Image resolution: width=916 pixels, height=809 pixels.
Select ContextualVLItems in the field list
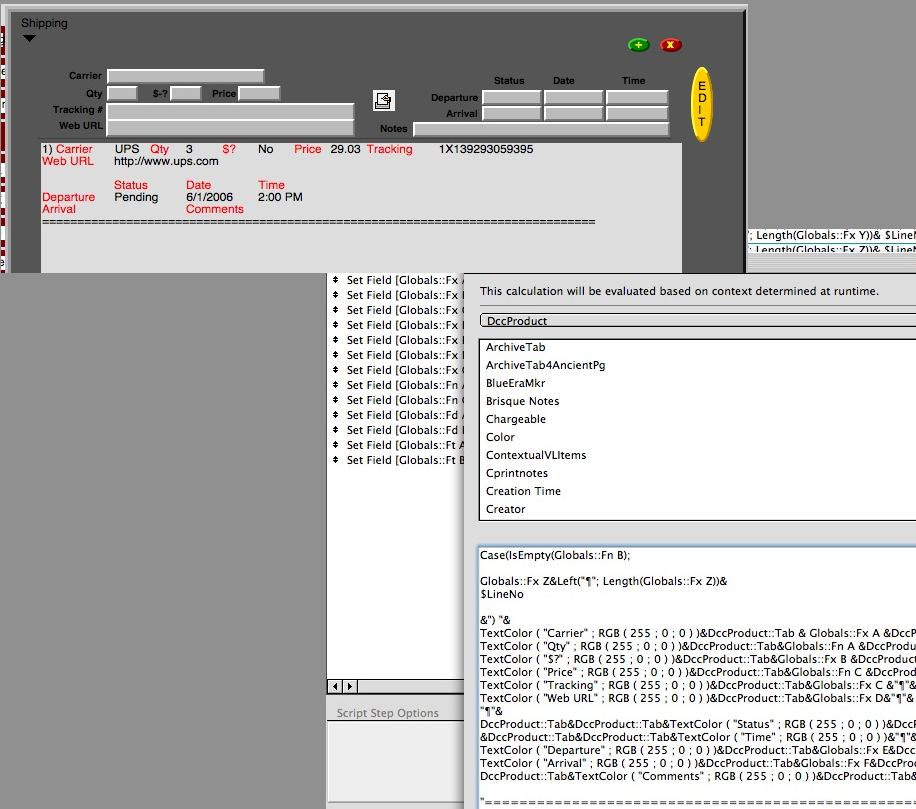(536, 455)
